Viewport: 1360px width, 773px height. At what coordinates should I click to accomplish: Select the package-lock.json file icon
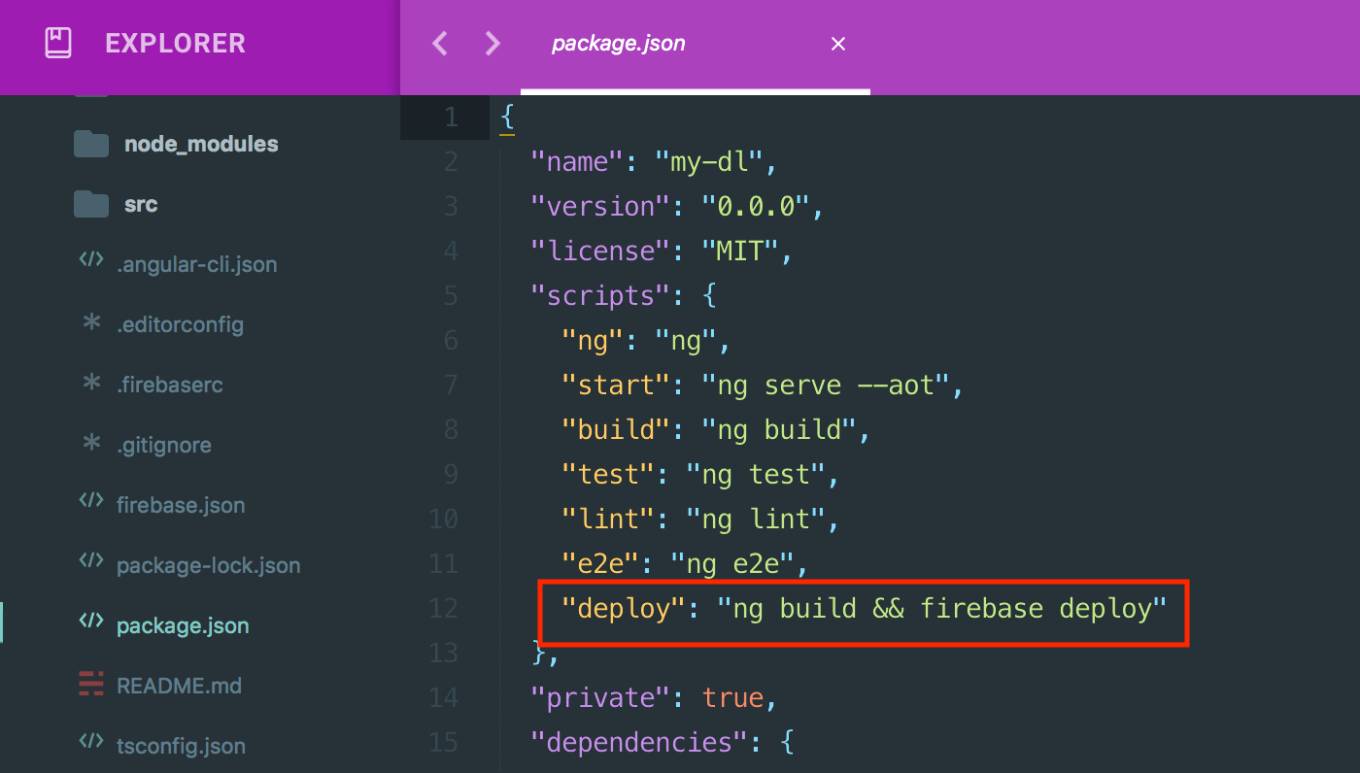[x=90, y=564]
